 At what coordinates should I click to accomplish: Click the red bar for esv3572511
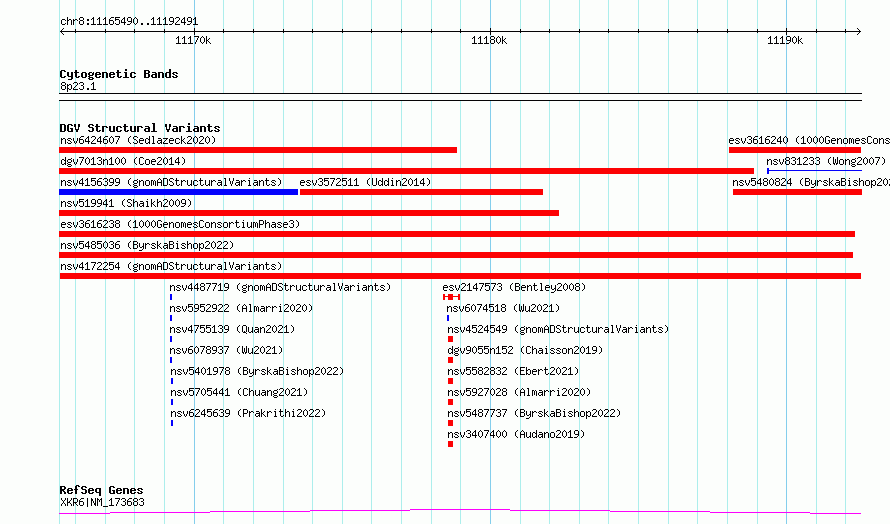(421, 192)
